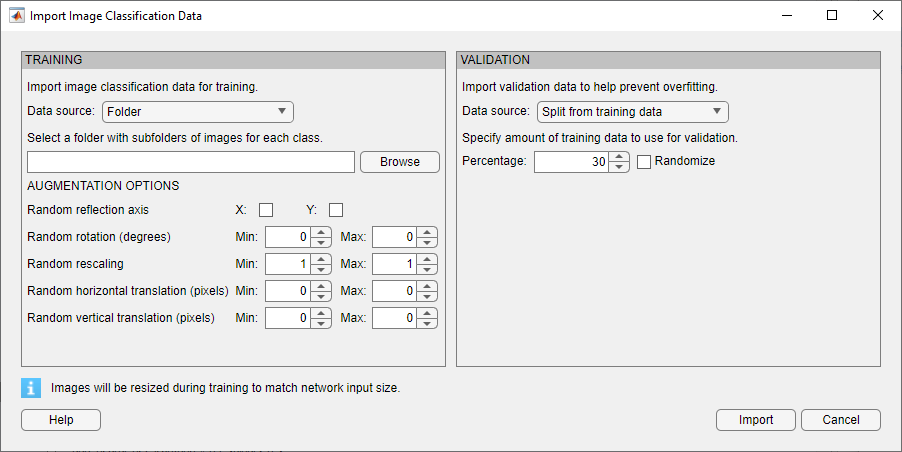The height and width of the screenshot is (452, 902).
Task: Decrease Random rescaling Min value
Action: [321, 270]
